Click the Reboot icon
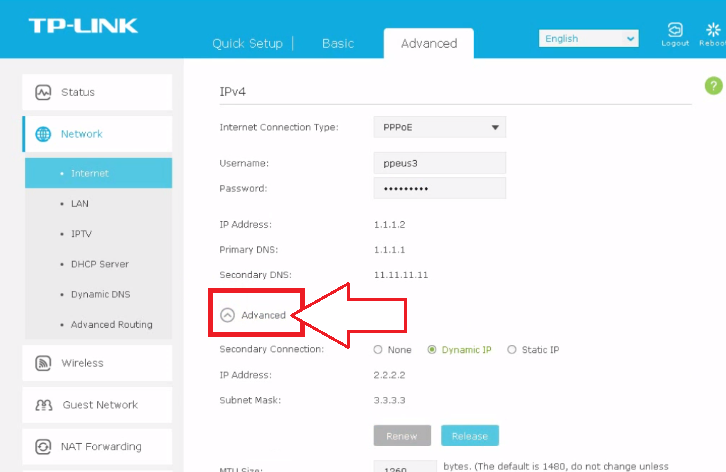 click(x=713, y=30)
